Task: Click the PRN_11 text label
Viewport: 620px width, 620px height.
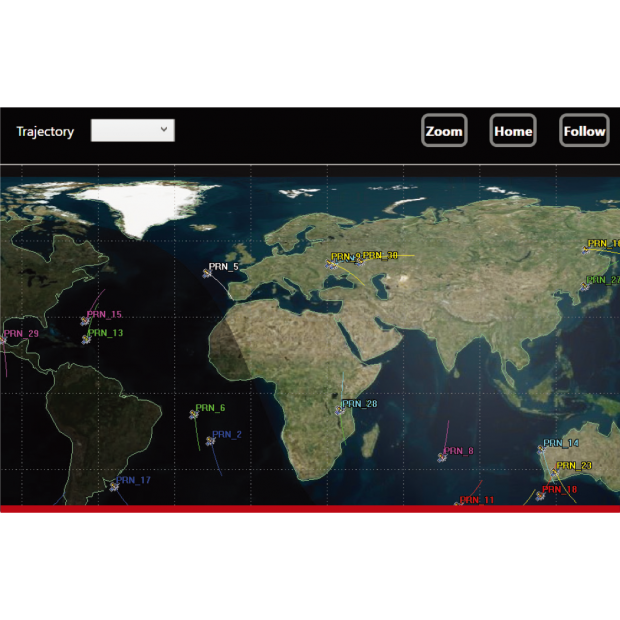Action: 477,499
